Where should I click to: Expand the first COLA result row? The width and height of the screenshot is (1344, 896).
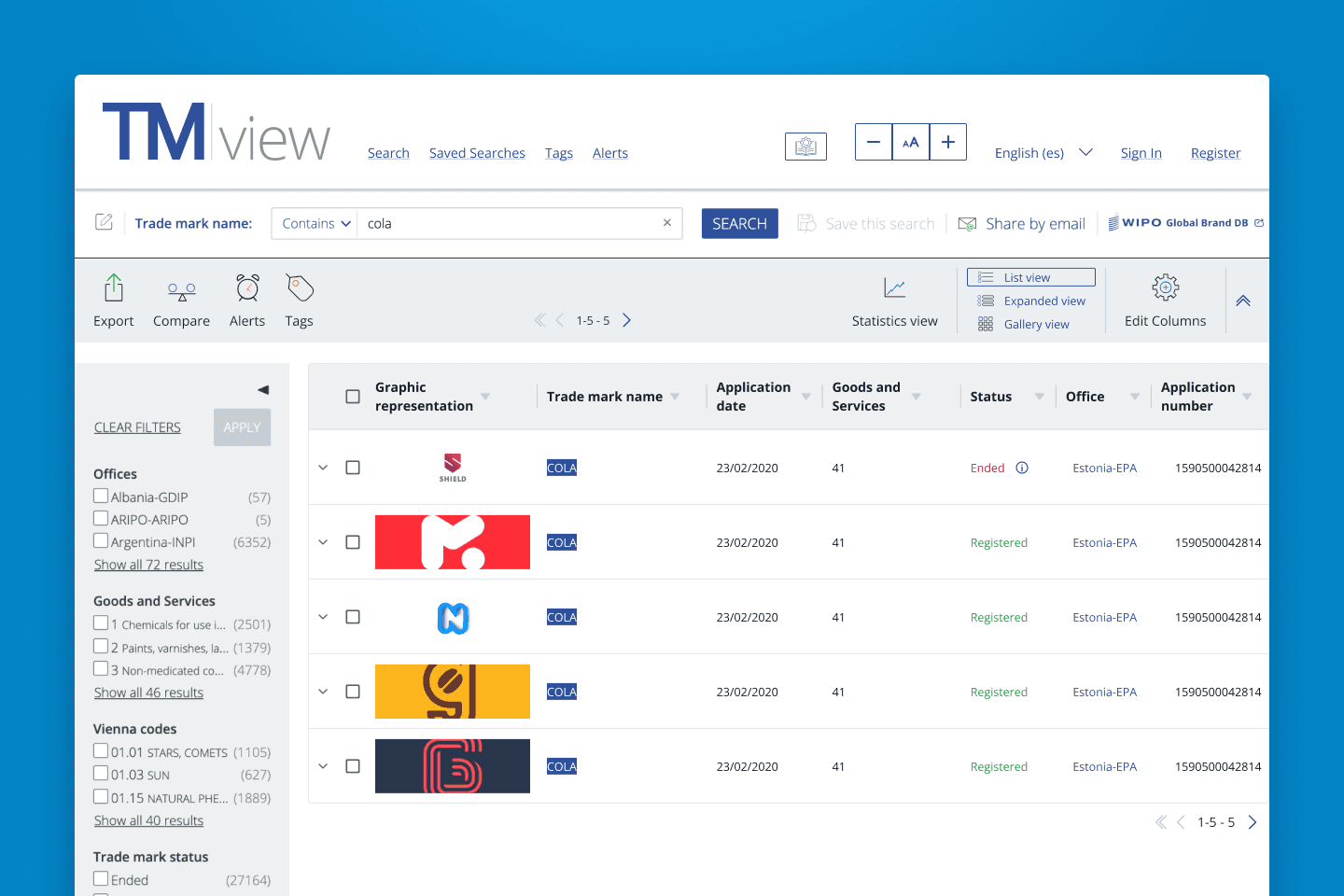[x=323, y=468]
